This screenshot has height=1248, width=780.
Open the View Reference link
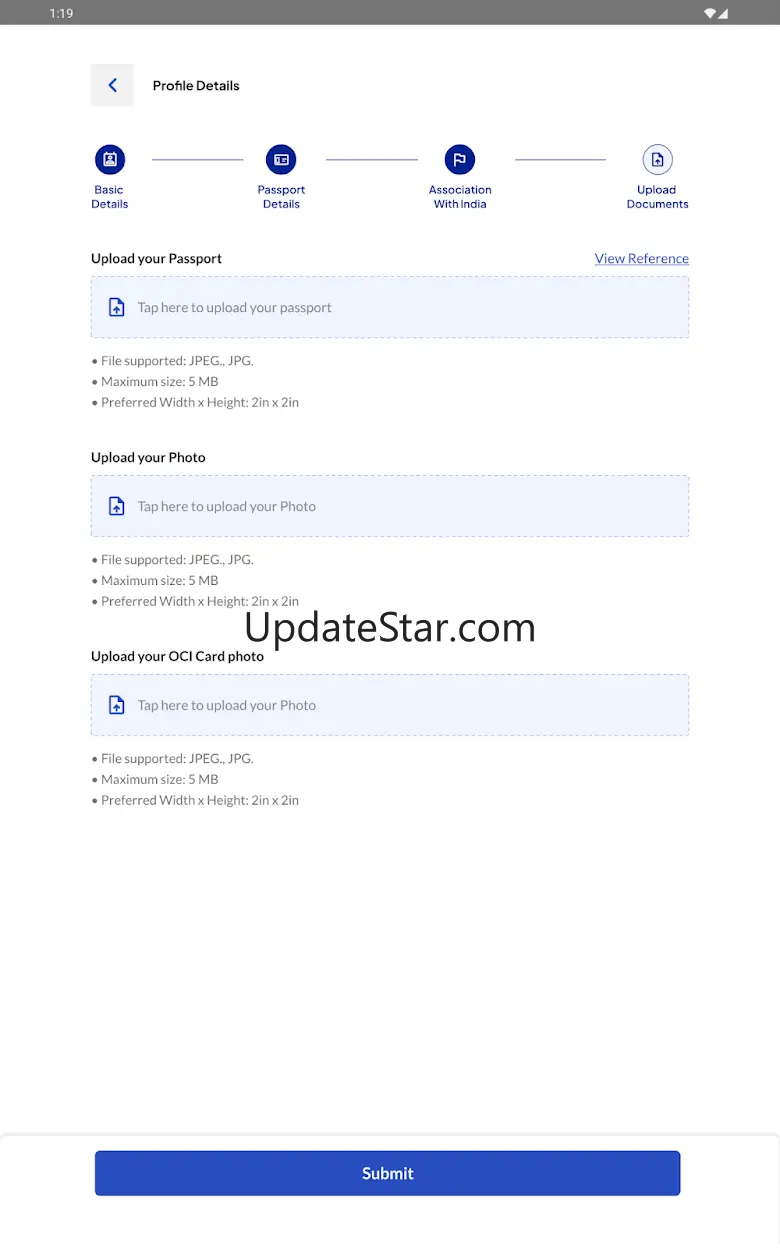[x=642, y=258]
